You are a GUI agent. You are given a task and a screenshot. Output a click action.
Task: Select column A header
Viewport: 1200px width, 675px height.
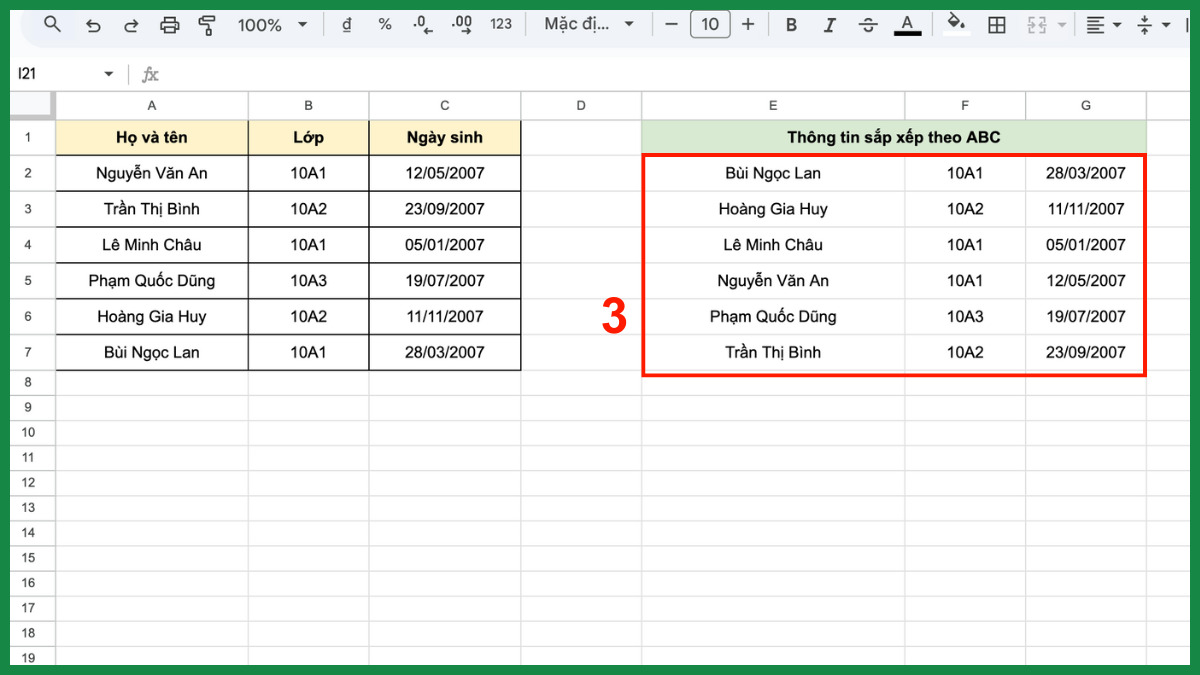[152, 105]
